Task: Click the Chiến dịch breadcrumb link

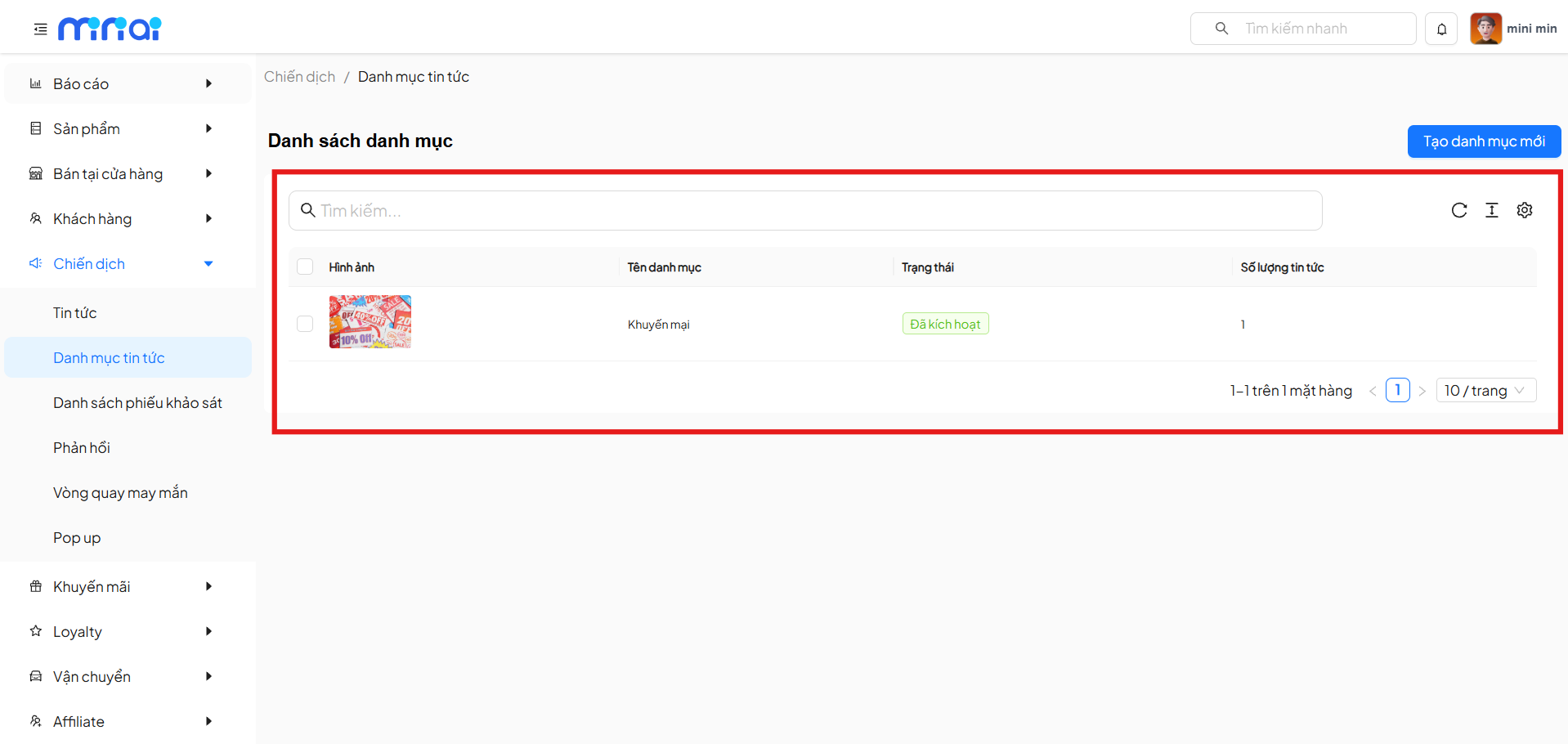Action: pyautogui.click(x=299, y=77)
